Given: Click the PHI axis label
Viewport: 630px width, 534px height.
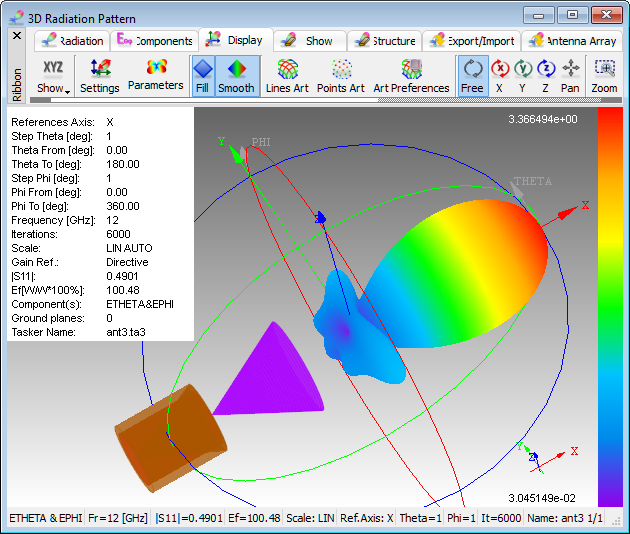Looking at the screenshot, I should point(261,142).
